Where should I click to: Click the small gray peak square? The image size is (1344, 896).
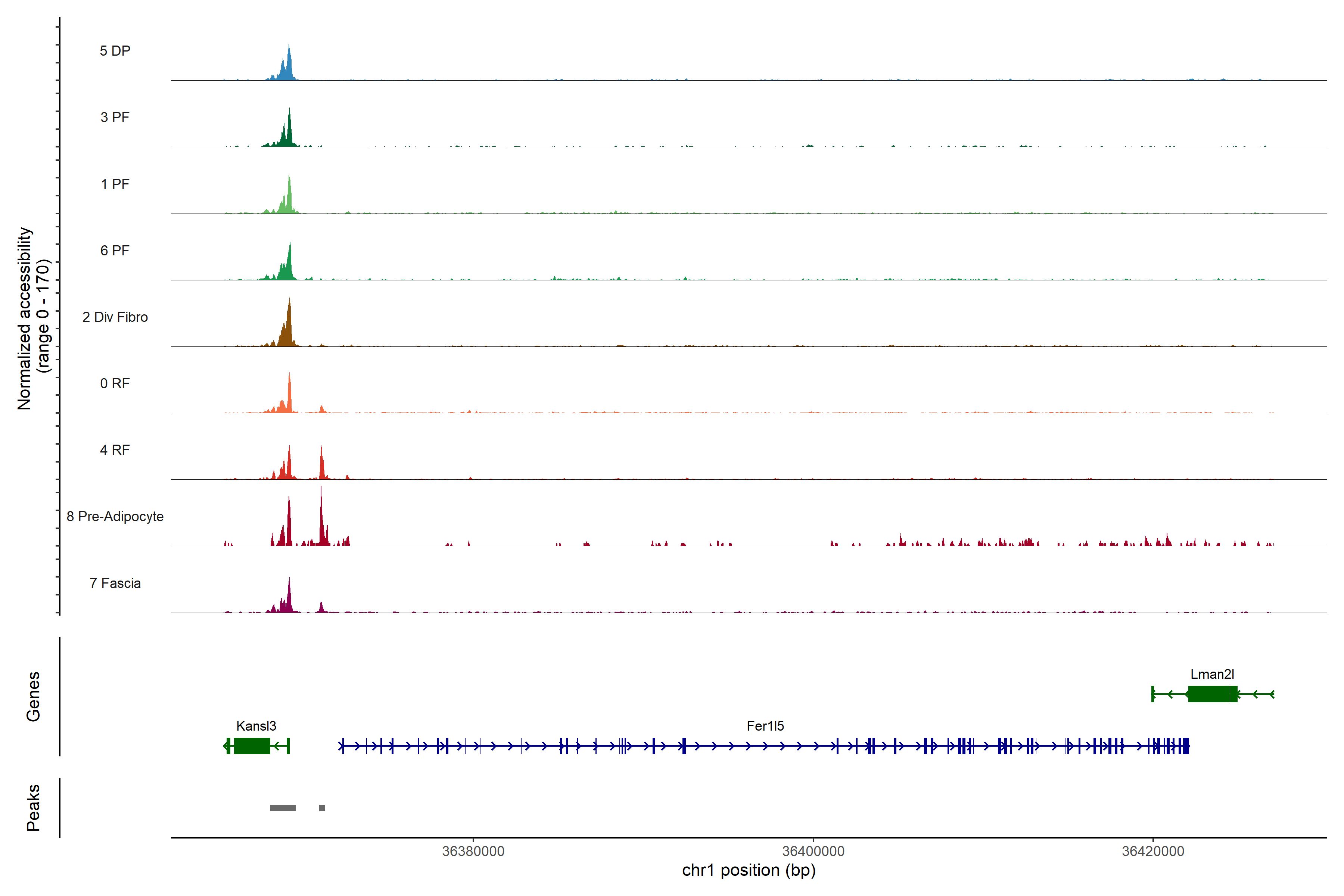coord(322,808)
